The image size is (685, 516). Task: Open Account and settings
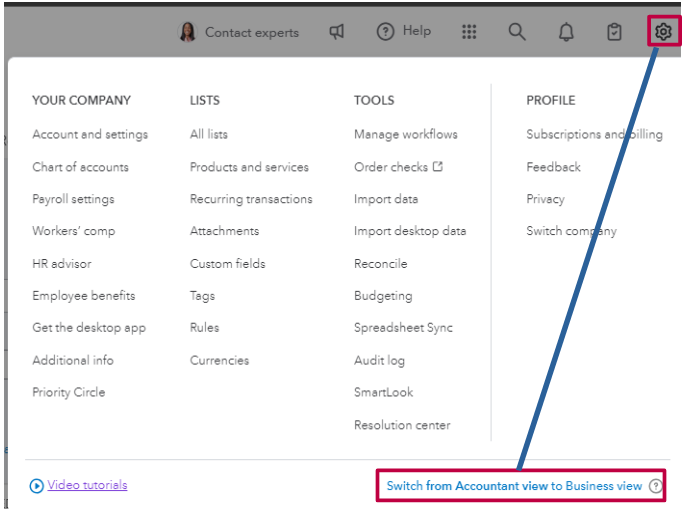[x=90, y=135]
